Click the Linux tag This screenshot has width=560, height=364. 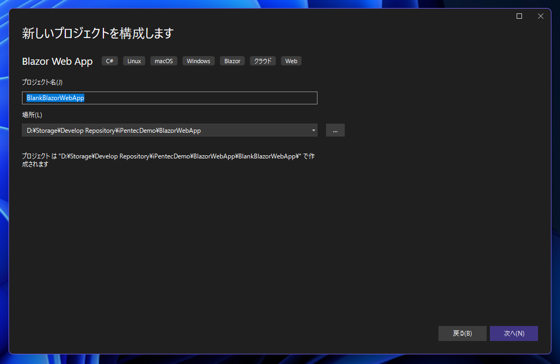coord(134,61)
